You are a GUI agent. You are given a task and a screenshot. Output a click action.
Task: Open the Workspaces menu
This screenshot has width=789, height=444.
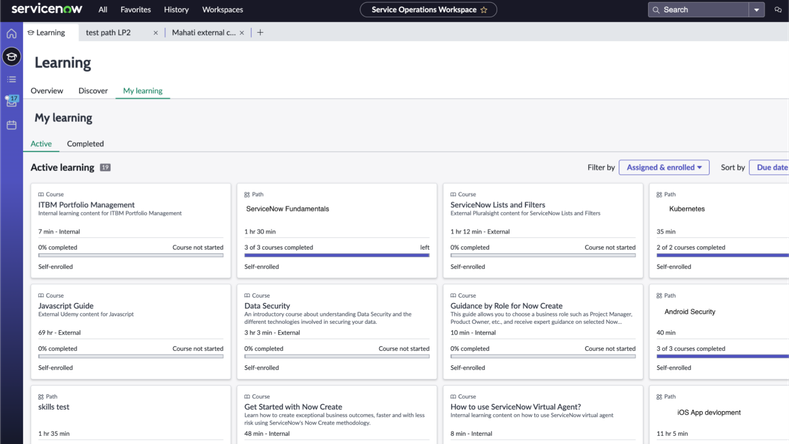[x=222, y=10]
